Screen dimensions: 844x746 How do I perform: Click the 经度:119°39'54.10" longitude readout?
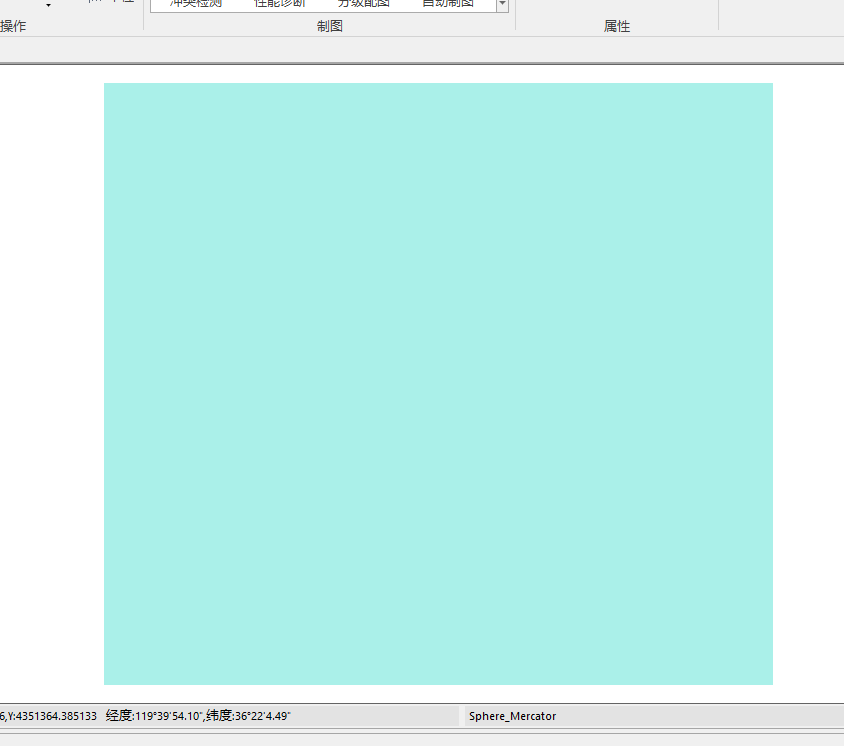(x=154, y=716)
